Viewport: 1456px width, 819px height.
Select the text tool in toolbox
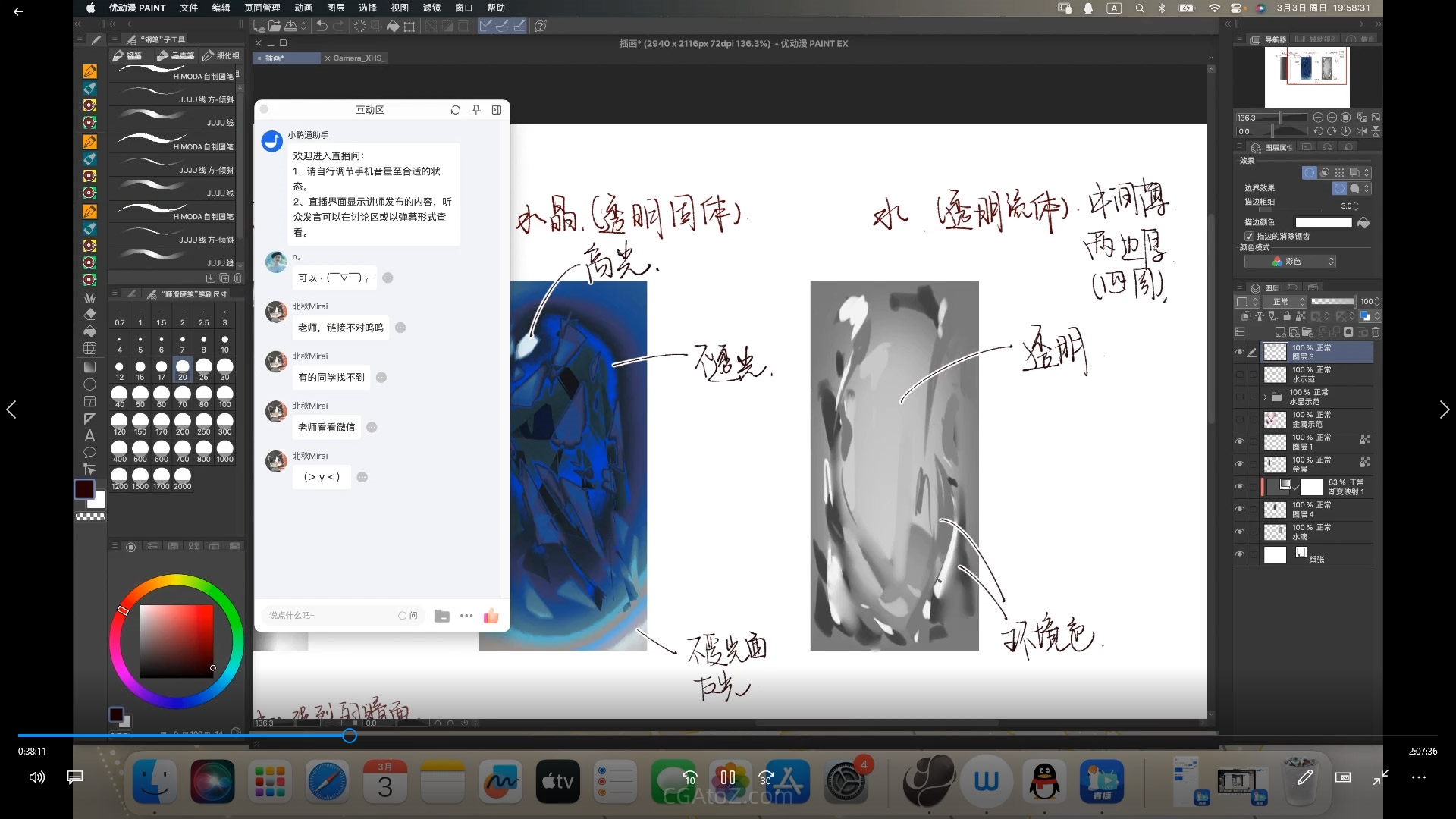coord(89,435)
